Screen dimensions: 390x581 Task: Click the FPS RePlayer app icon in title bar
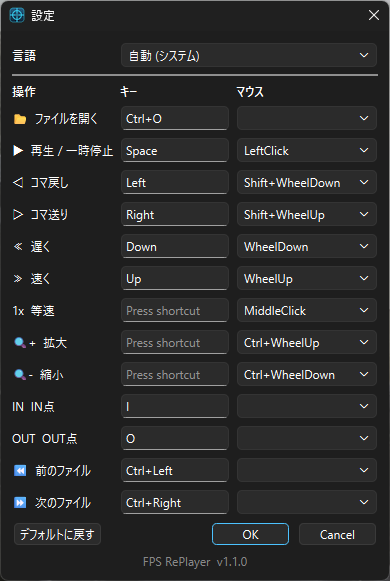[x=17, y=16]
